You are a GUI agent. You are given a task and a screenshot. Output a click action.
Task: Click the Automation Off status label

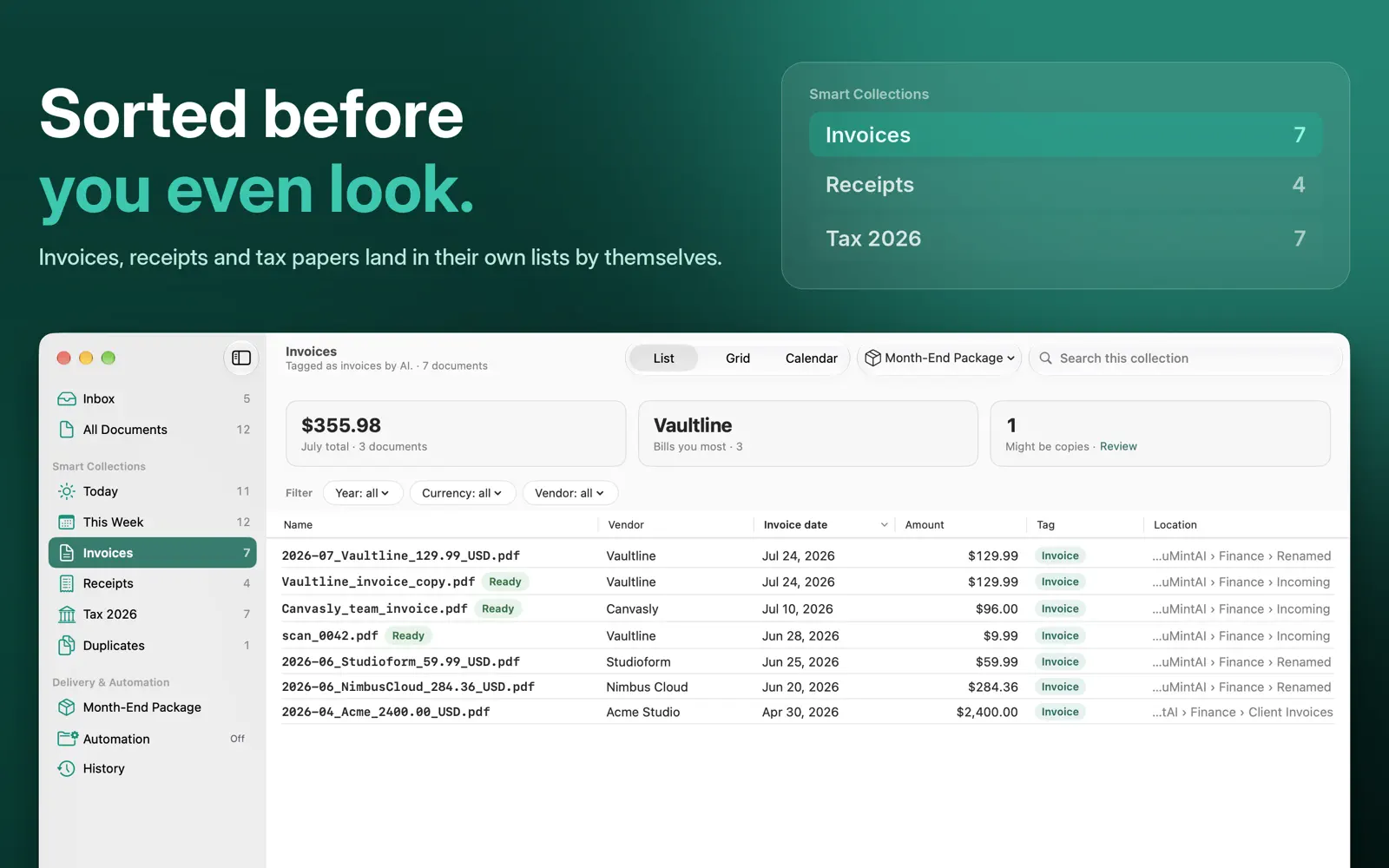[x=237, y=739]
